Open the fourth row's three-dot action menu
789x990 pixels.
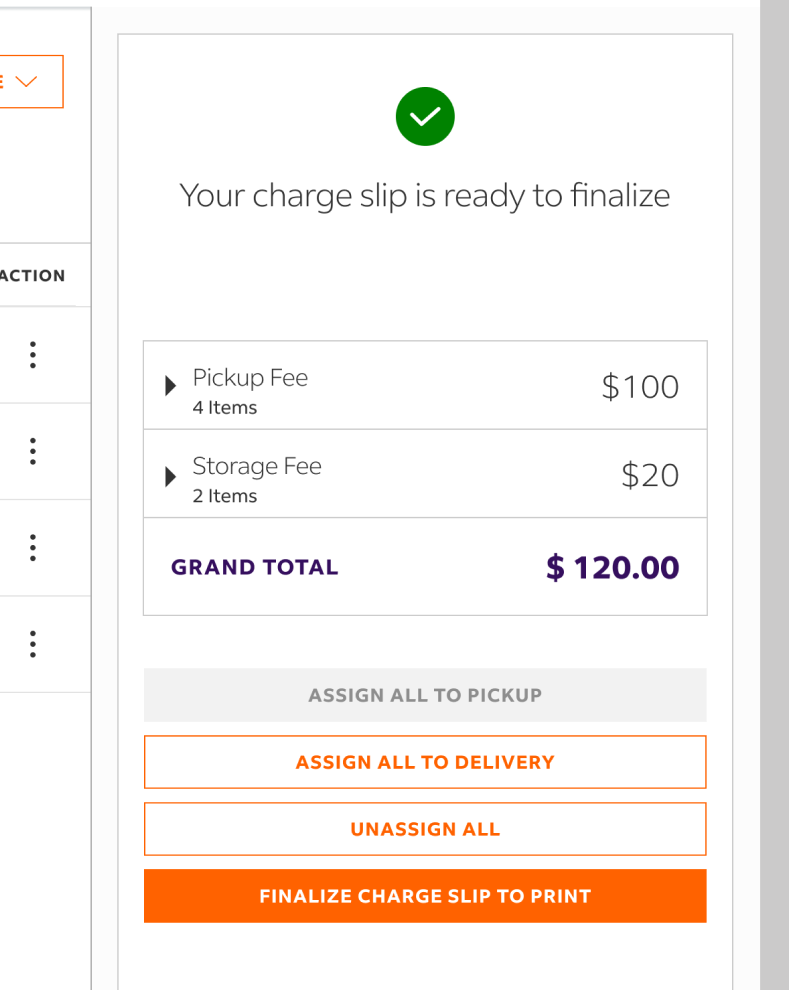pos(33,644)
